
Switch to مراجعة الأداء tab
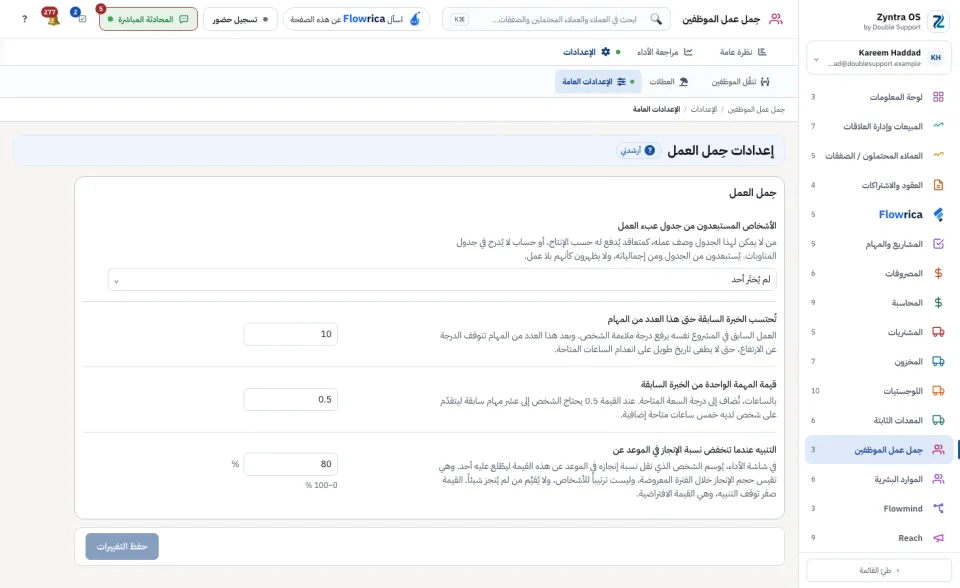click(x=664, y=52)
